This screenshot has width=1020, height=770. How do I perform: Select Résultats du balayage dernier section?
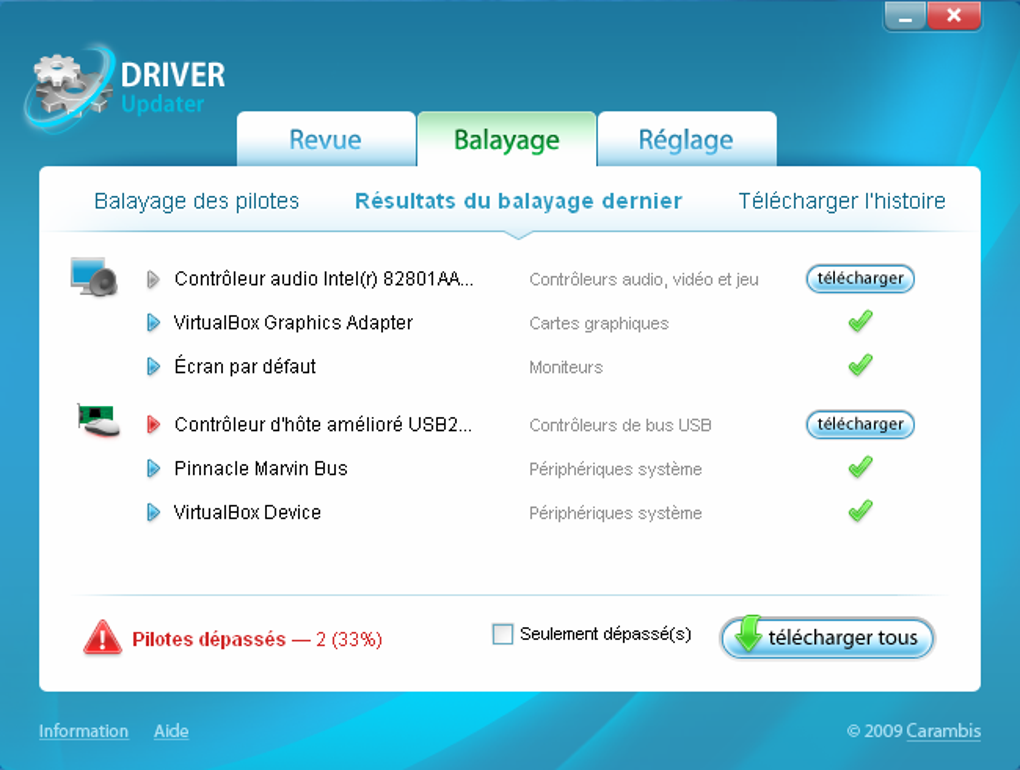(518, 201)
